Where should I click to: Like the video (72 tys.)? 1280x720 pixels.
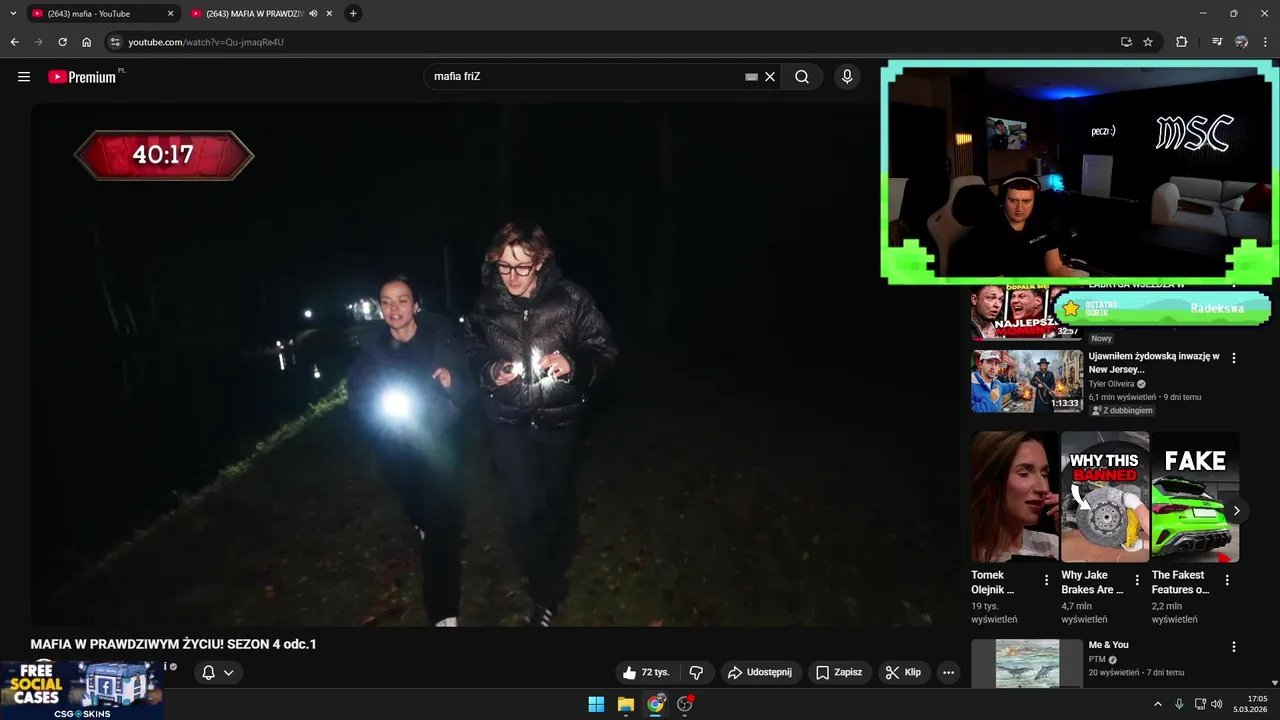point(645,673)
